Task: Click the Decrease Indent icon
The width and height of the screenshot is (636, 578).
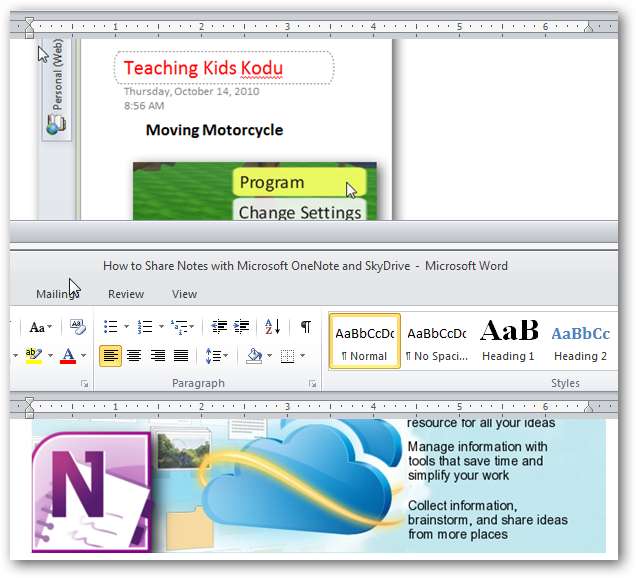Action: click(x=219, y=326)
